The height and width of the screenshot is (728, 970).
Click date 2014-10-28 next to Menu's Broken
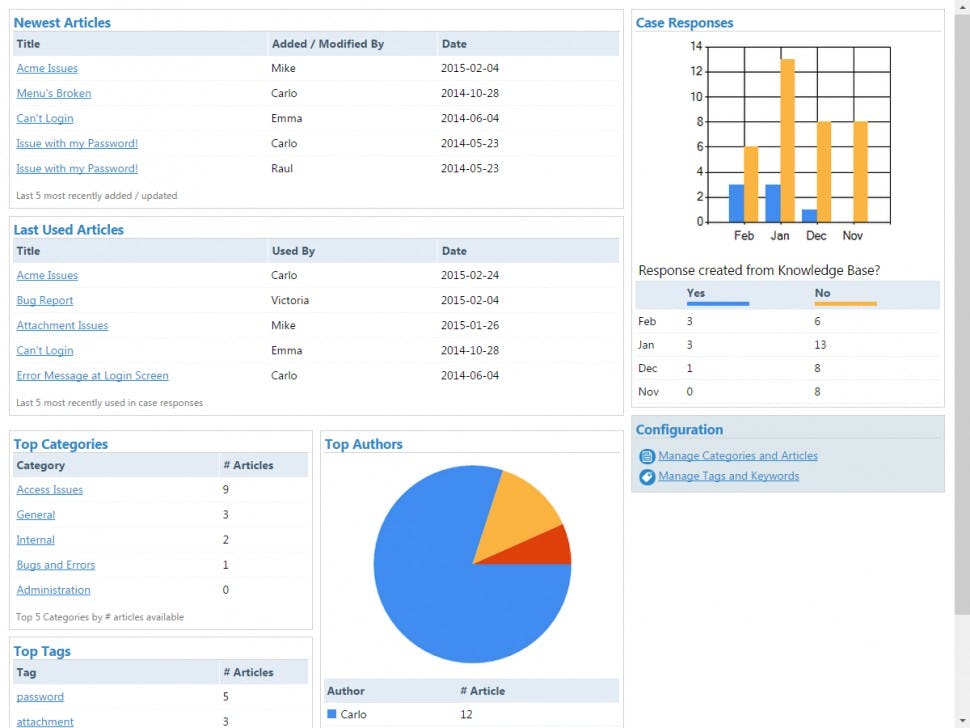[x=470, y=93]
